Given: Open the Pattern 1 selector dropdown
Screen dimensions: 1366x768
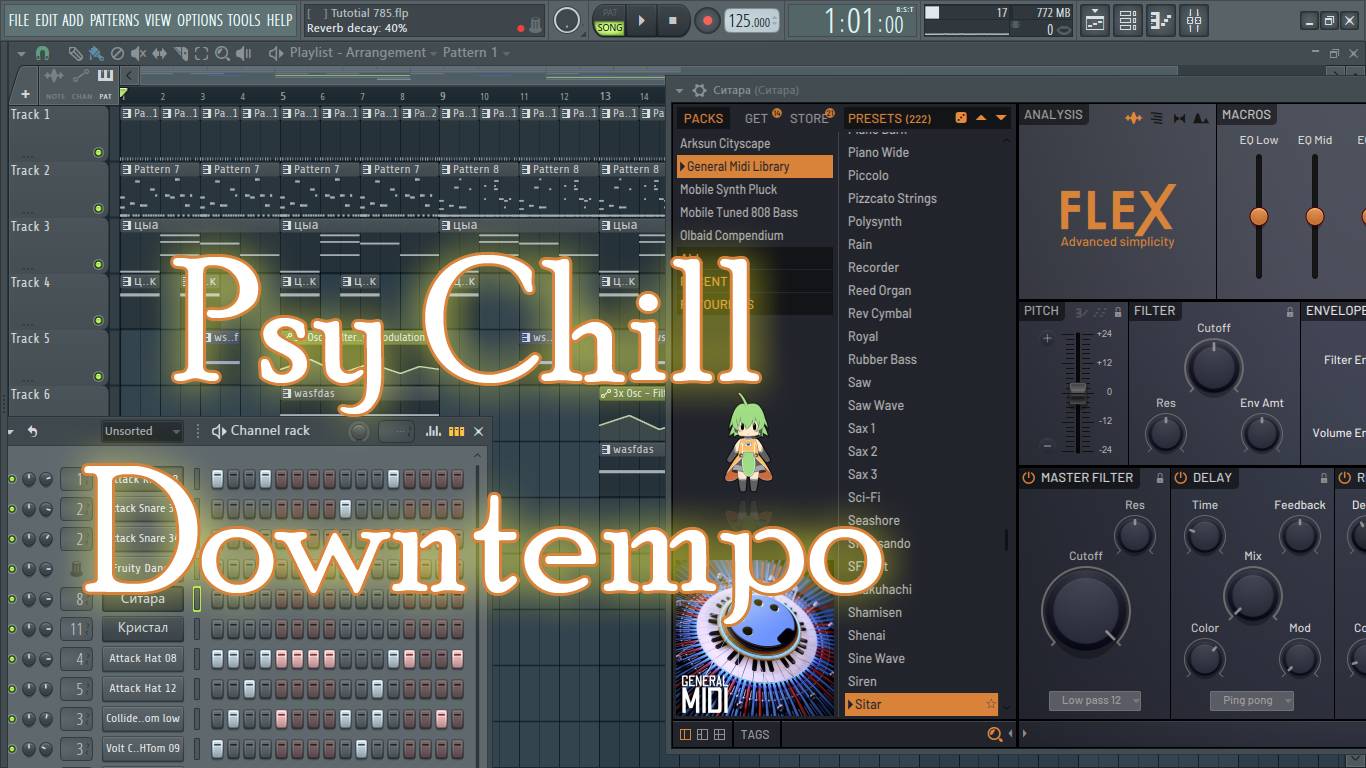Looking at the screenshot, I should click(x=476, y=53).
